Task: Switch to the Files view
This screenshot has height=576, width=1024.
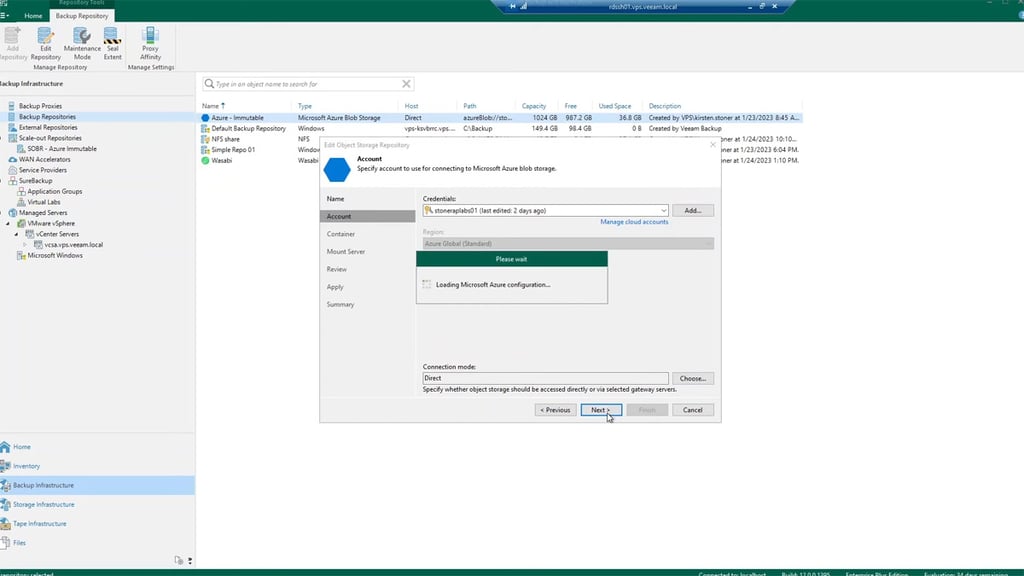Action: [x=20, y=542]
